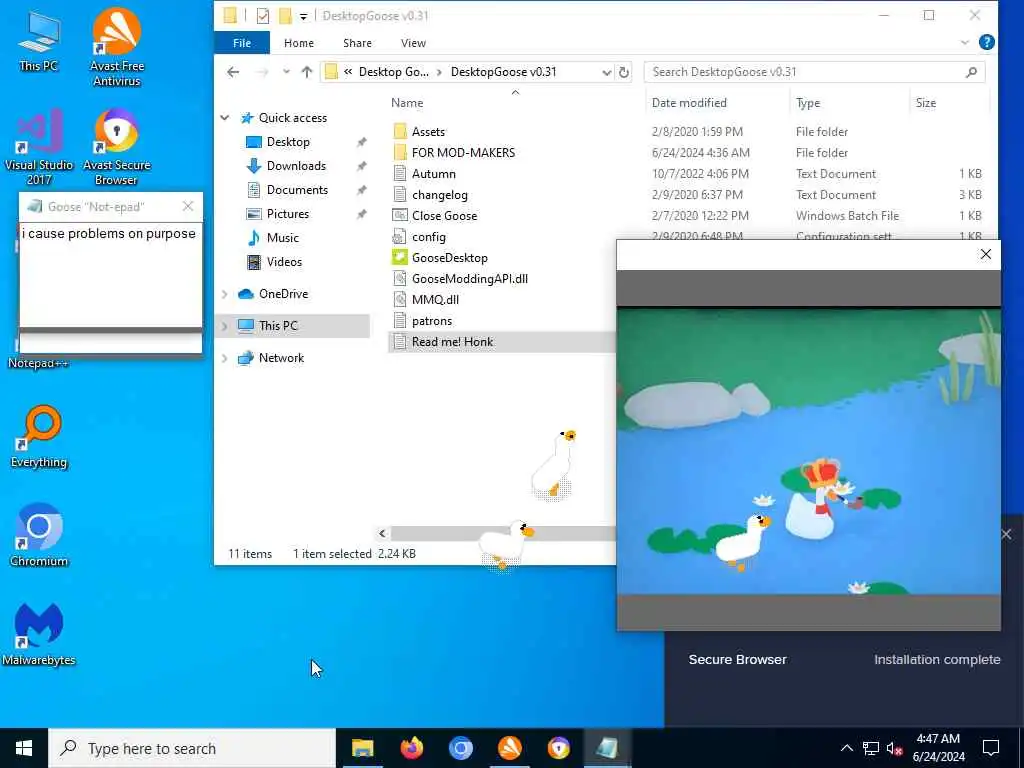Click the taskbar clock showing 4:47 AM
The height and width of the screenshot is (768, 1024).
[x=938, y=748]
